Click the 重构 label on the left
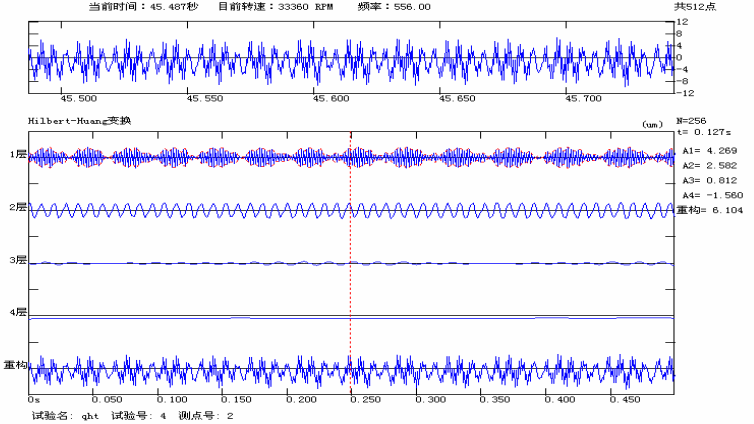 (x=14, y=366)
